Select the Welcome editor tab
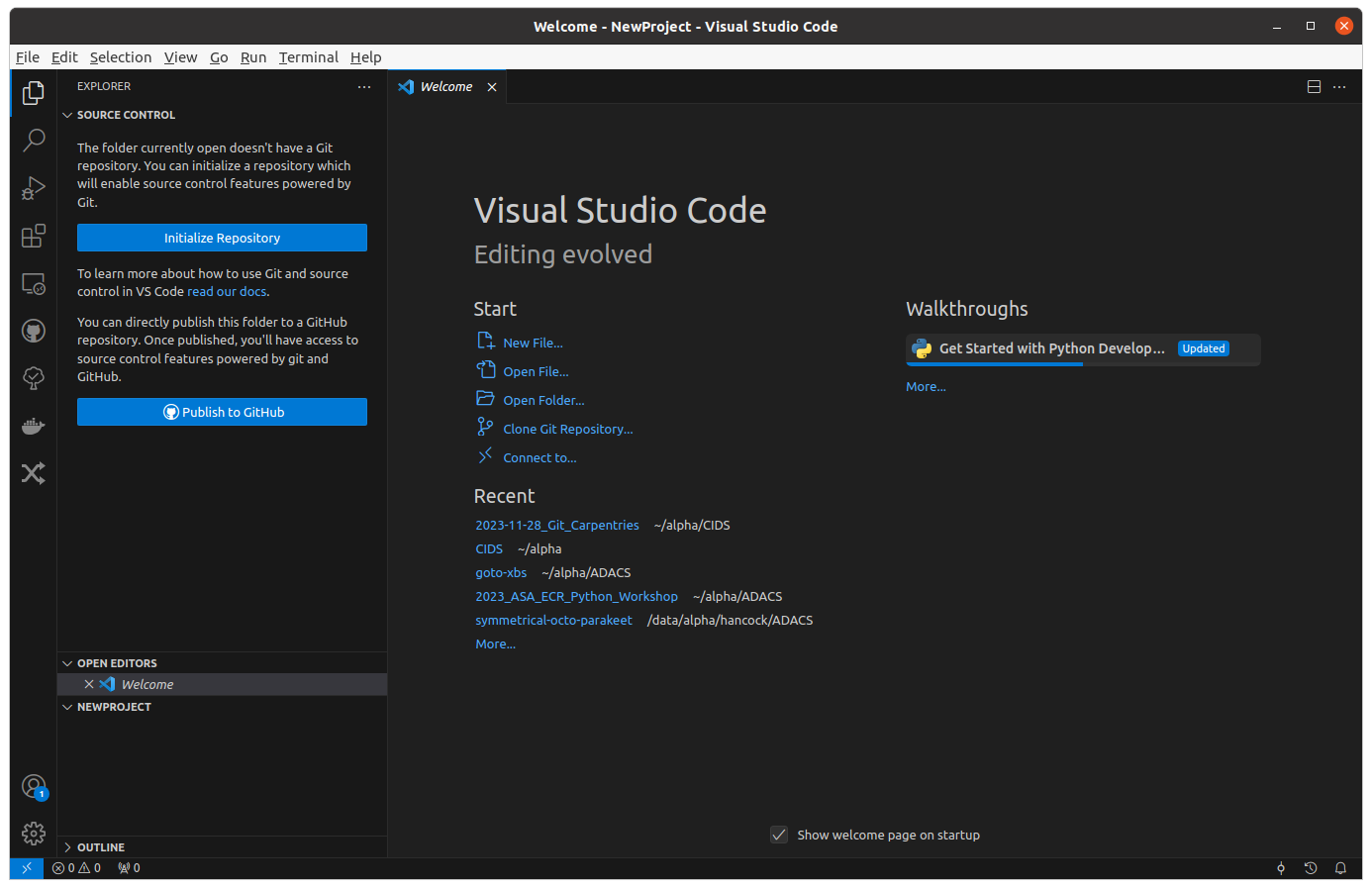1372x889 pixels. 446,87
